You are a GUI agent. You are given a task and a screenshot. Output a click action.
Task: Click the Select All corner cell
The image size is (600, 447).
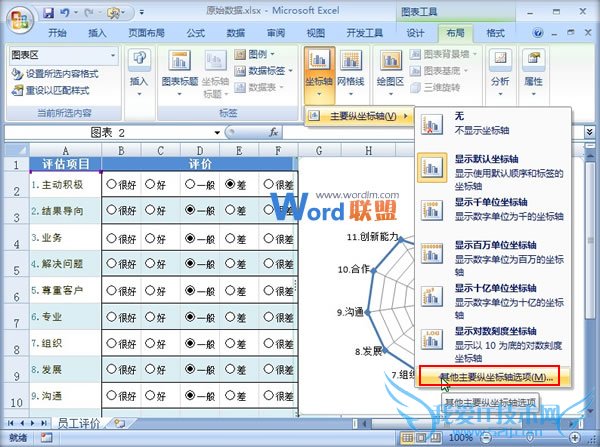coord(17,150)
